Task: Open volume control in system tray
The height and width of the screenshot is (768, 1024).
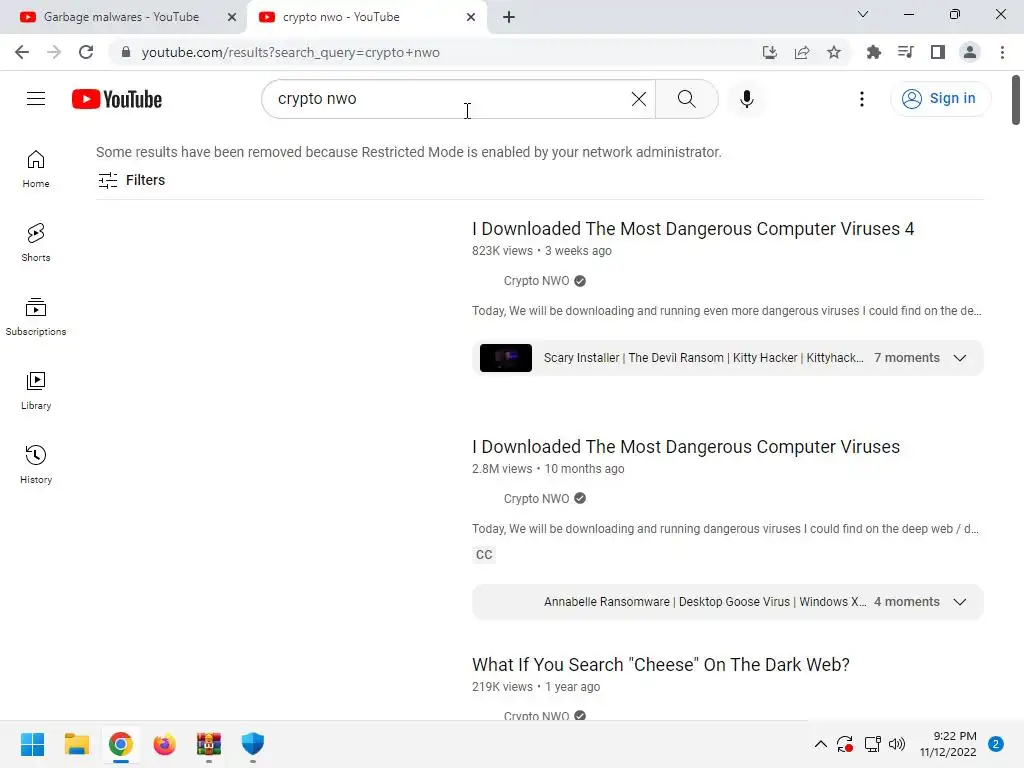Action: 897,744
